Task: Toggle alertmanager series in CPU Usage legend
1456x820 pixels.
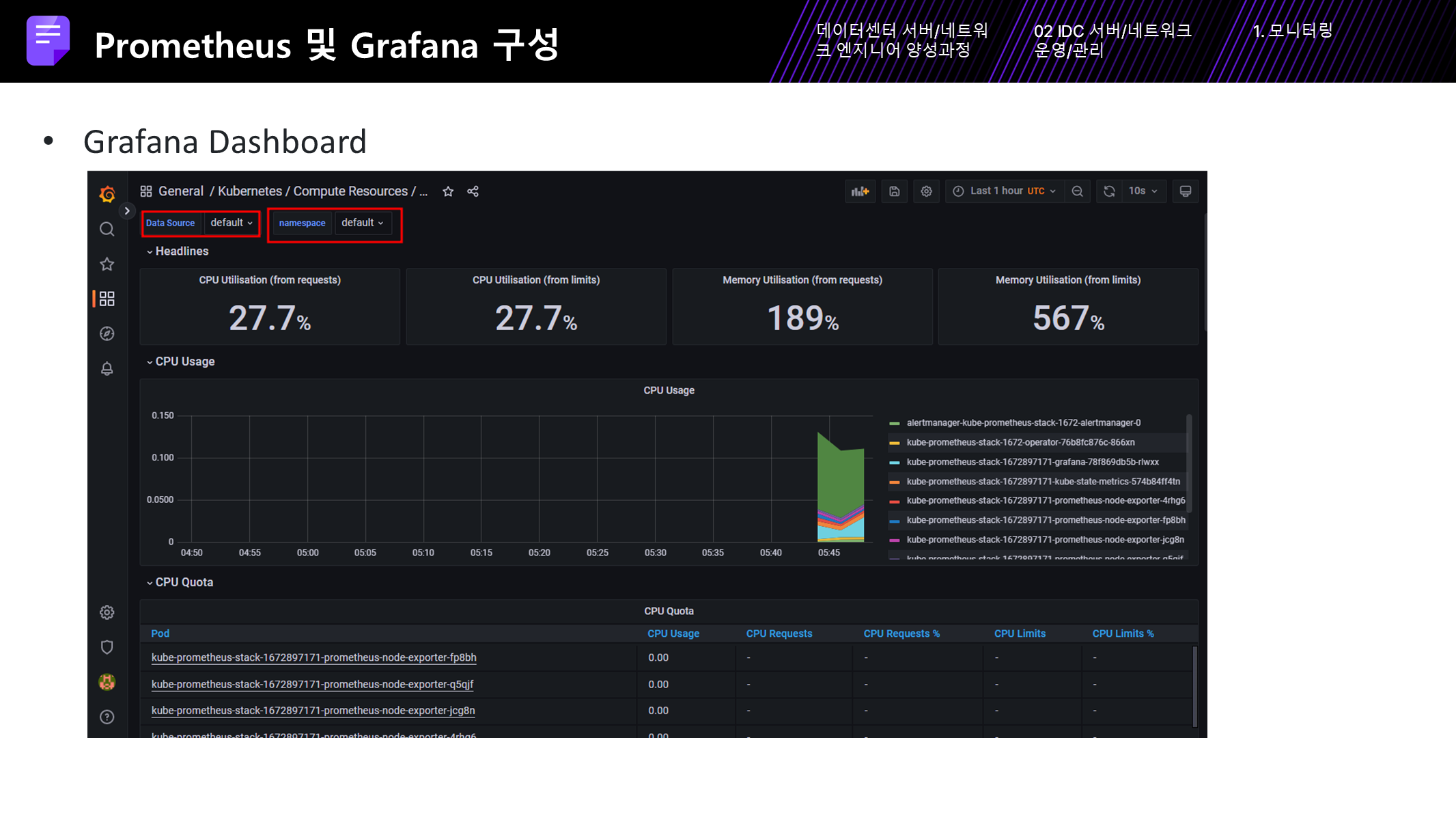Action: [1023, 423]
